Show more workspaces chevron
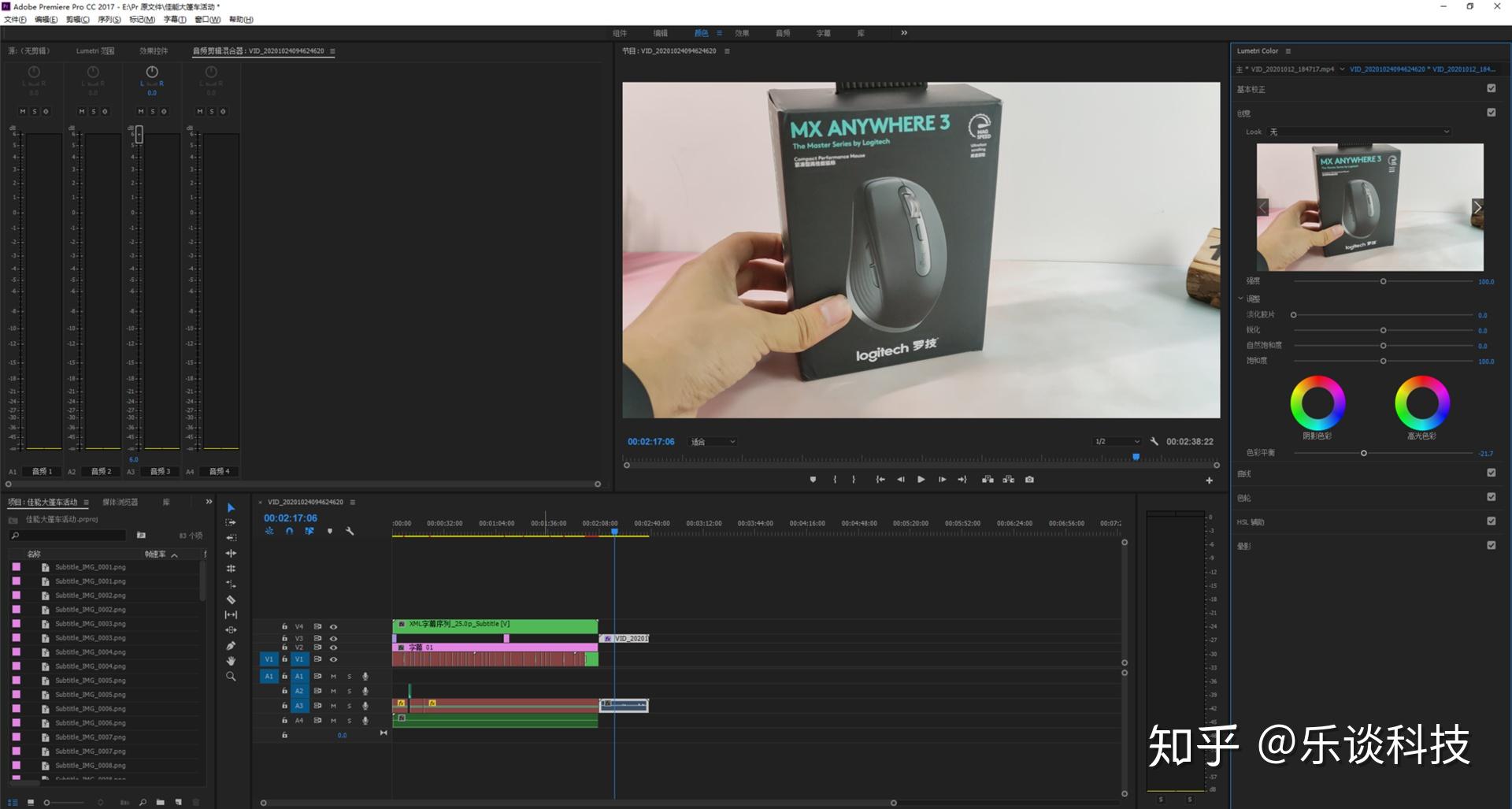Viewport: 1512px width, 809px height. (x=904, y=33)
